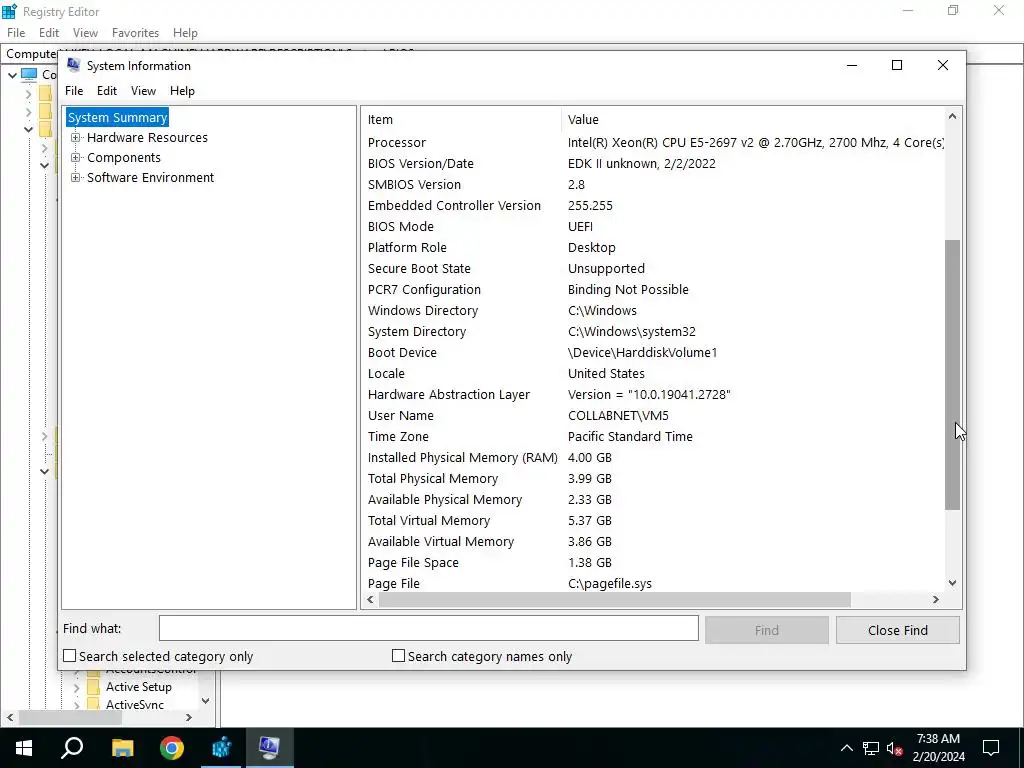Viewport: 1024px width, 768px height.
Task: Click the Close Find button
Action: 897,630
